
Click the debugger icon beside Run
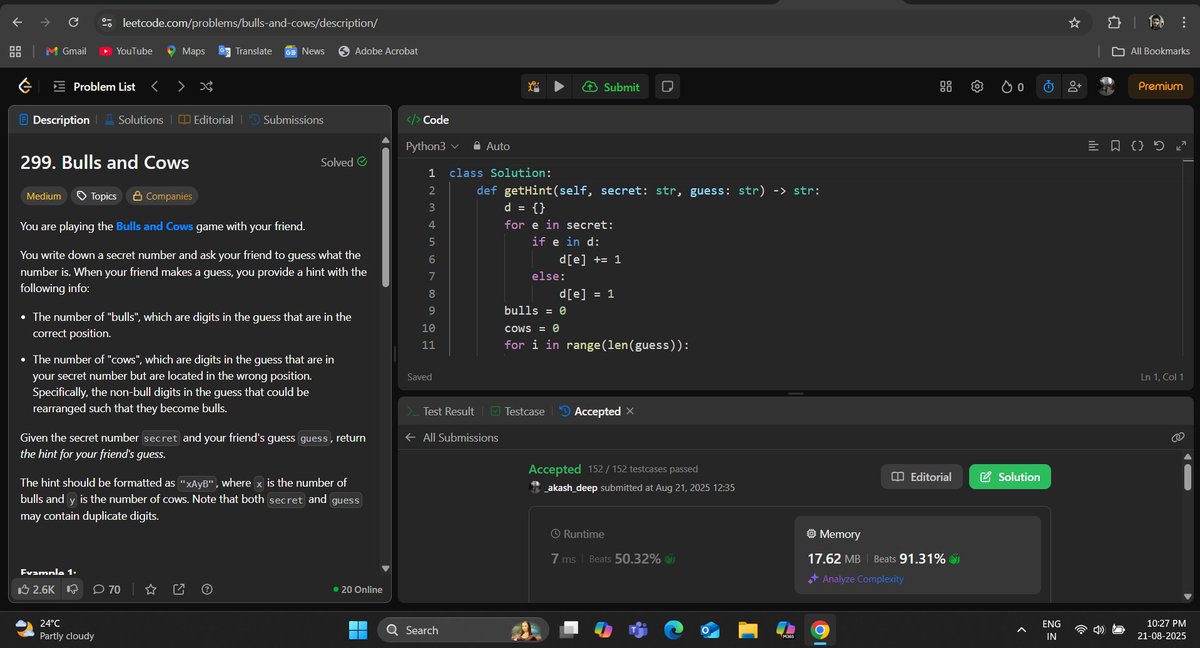[x=535, y=87]
